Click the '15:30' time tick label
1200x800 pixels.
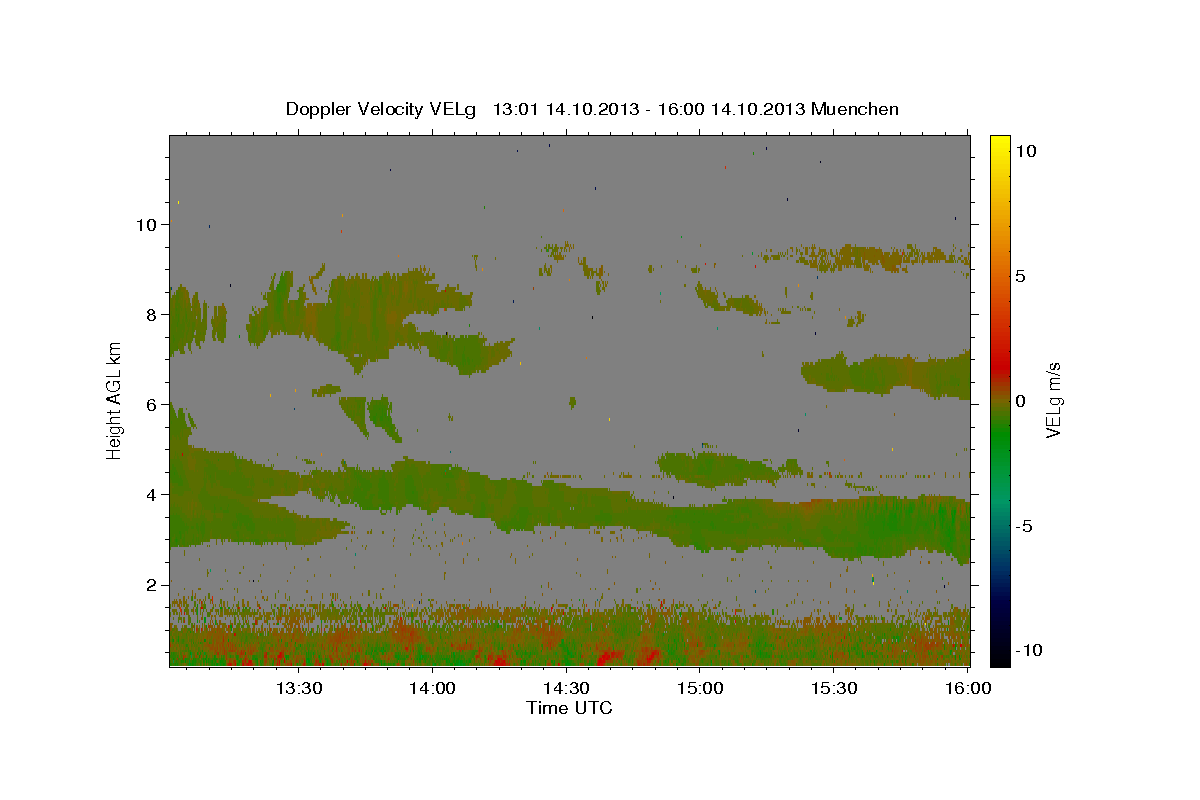pos(834,689)
